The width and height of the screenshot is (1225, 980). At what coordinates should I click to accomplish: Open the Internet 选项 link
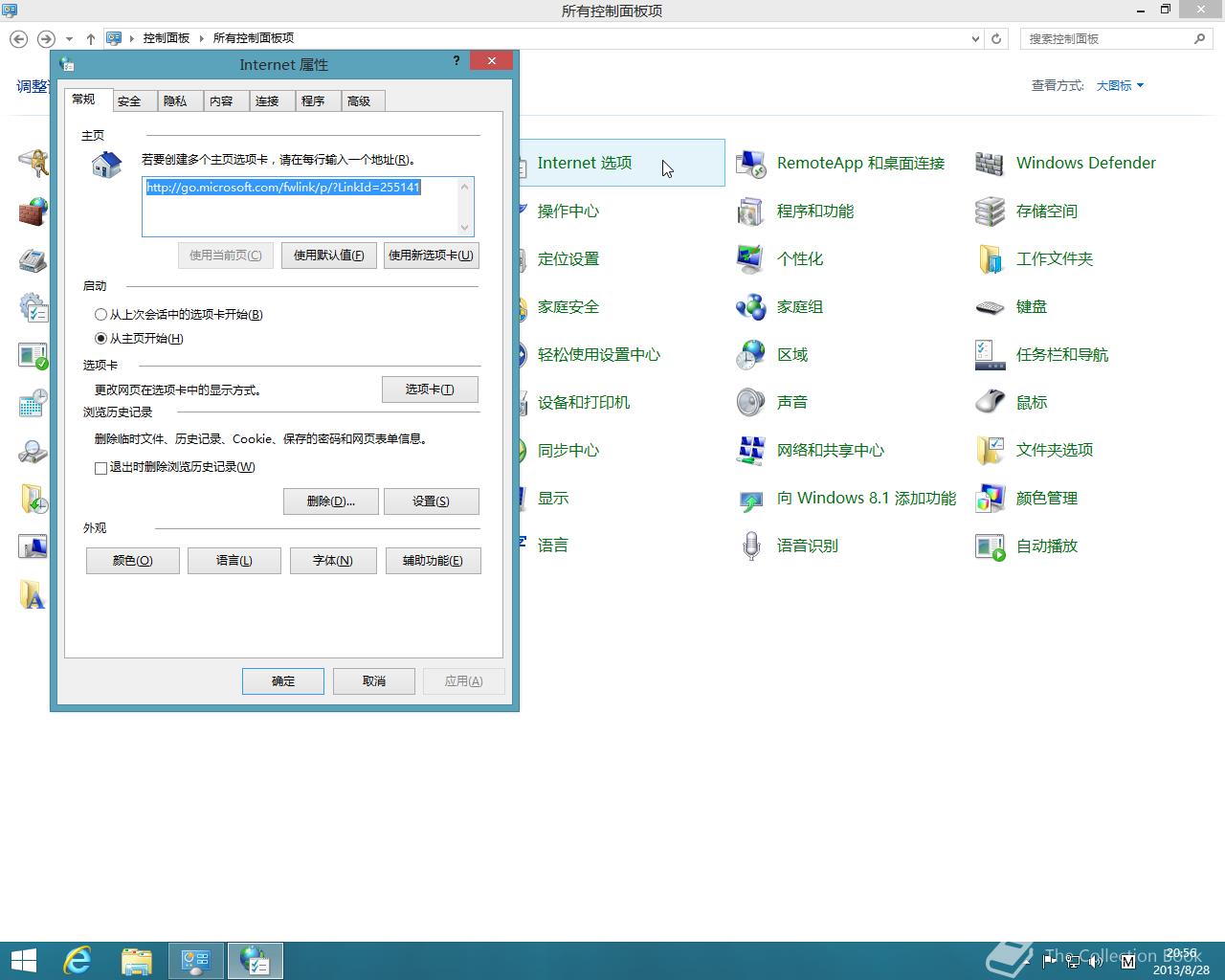[x=585, y=163]
